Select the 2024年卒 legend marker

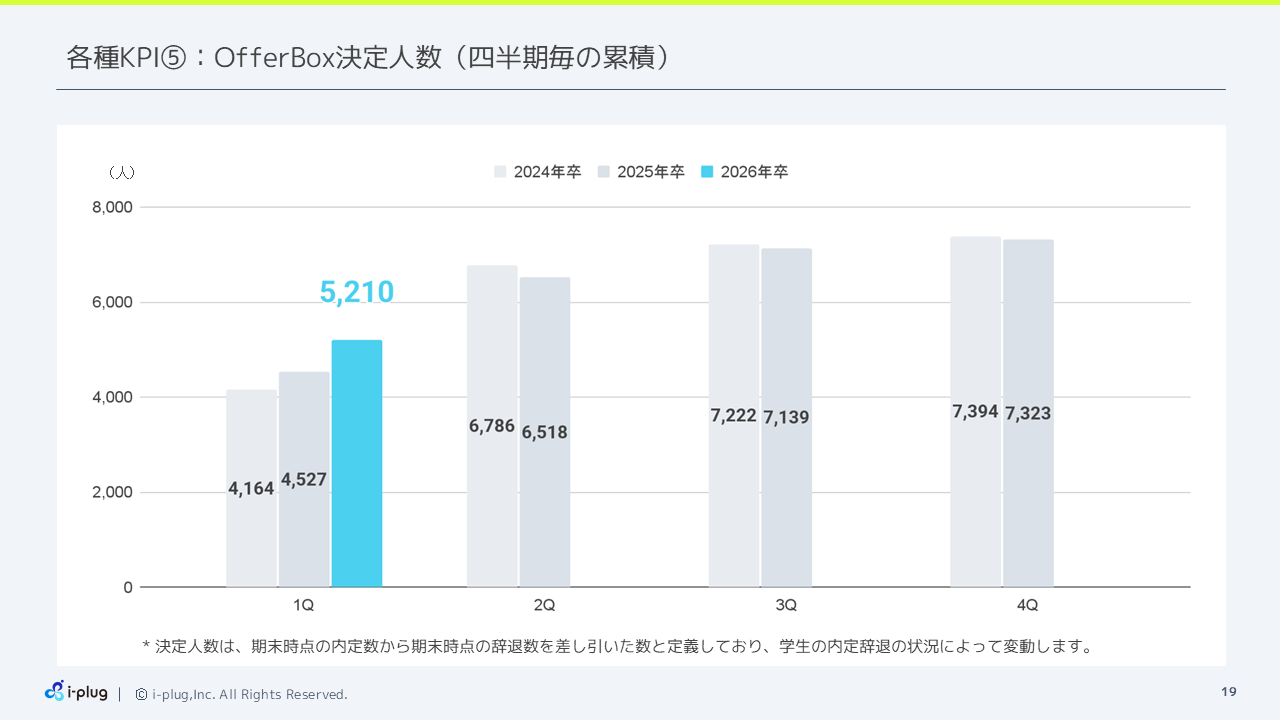pyautogui.click(x=500, y=171)
